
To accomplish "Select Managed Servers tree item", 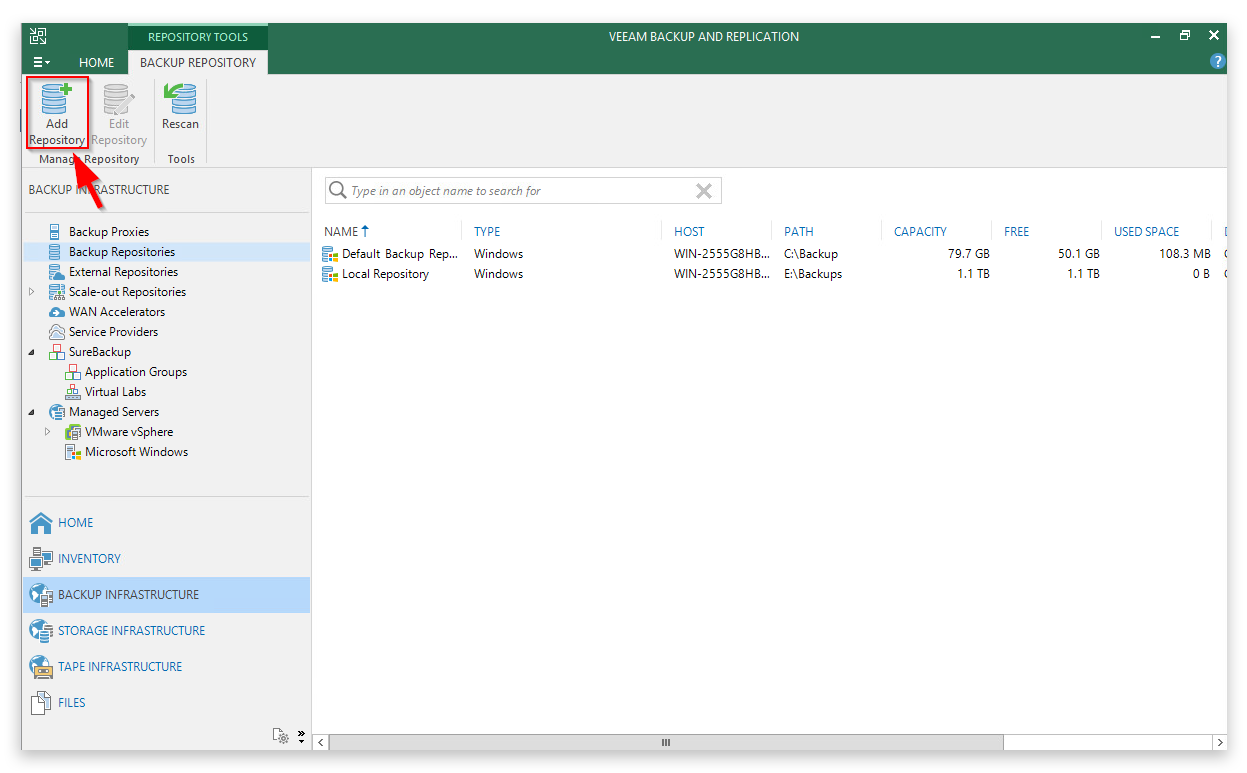I will 114,412.
